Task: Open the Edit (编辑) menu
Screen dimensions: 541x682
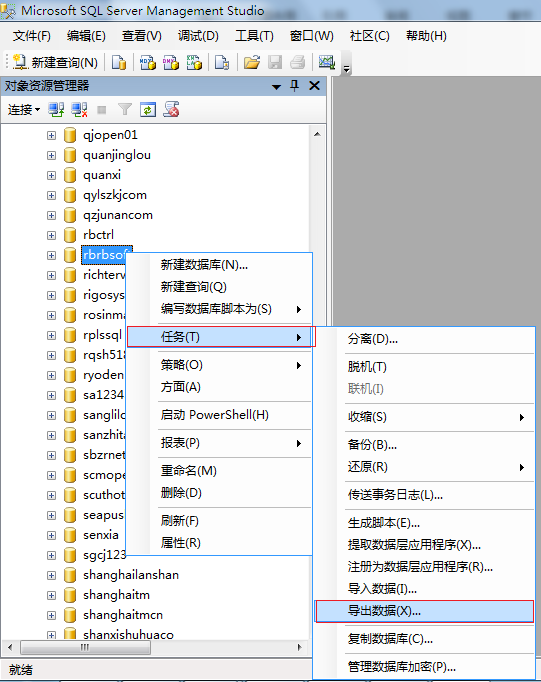Action: coord(86,36)
